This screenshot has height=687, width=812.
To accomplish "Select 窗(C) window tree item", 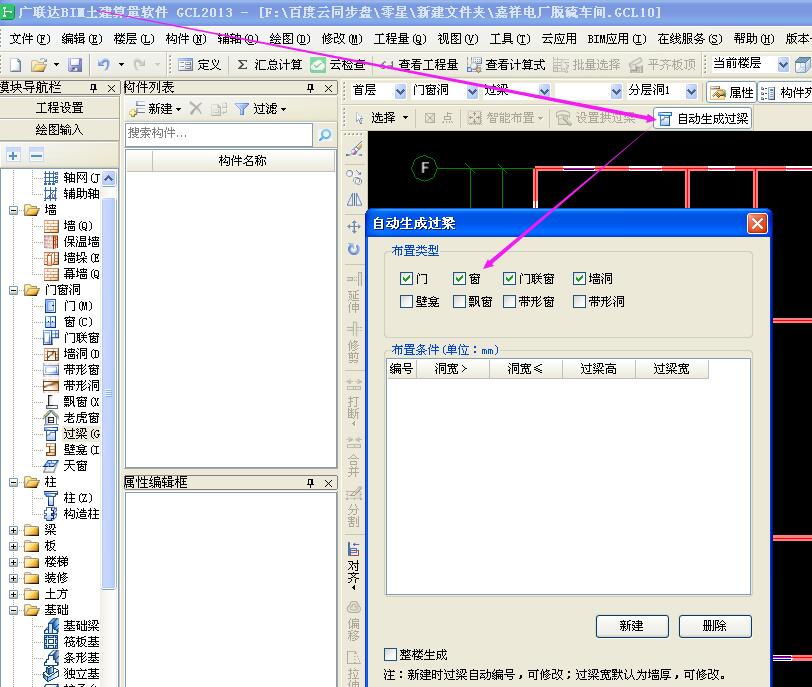I will click(69, 322).
